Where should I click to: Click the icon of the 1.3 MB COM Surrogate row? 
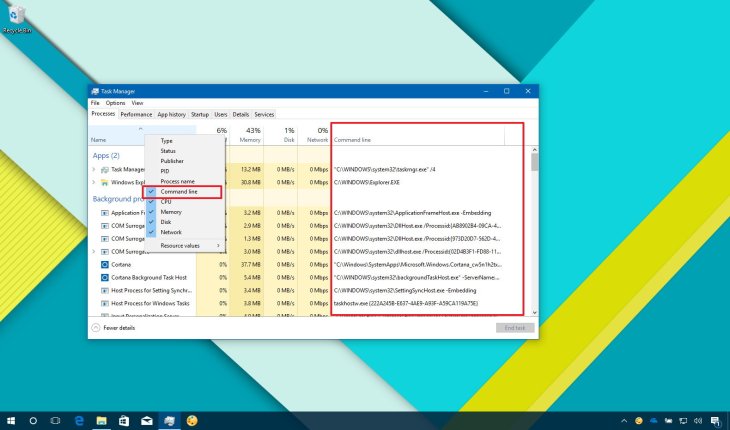coord(105,239)
